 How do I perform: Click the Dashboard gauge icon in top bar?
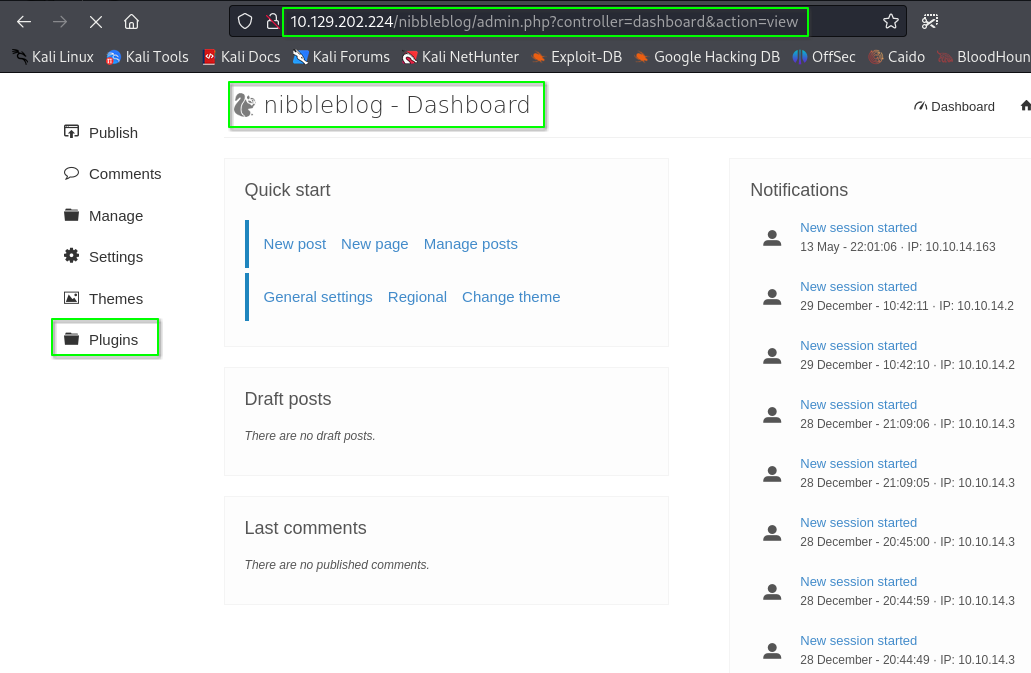pos(921,106)
